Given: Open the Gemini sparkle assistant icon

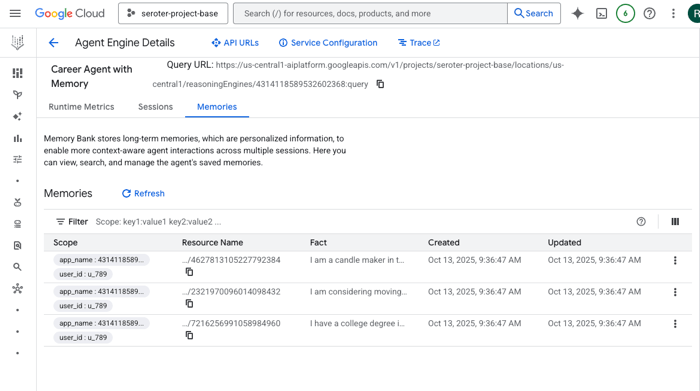Looking at the screenshot, I should coord(577,13).
